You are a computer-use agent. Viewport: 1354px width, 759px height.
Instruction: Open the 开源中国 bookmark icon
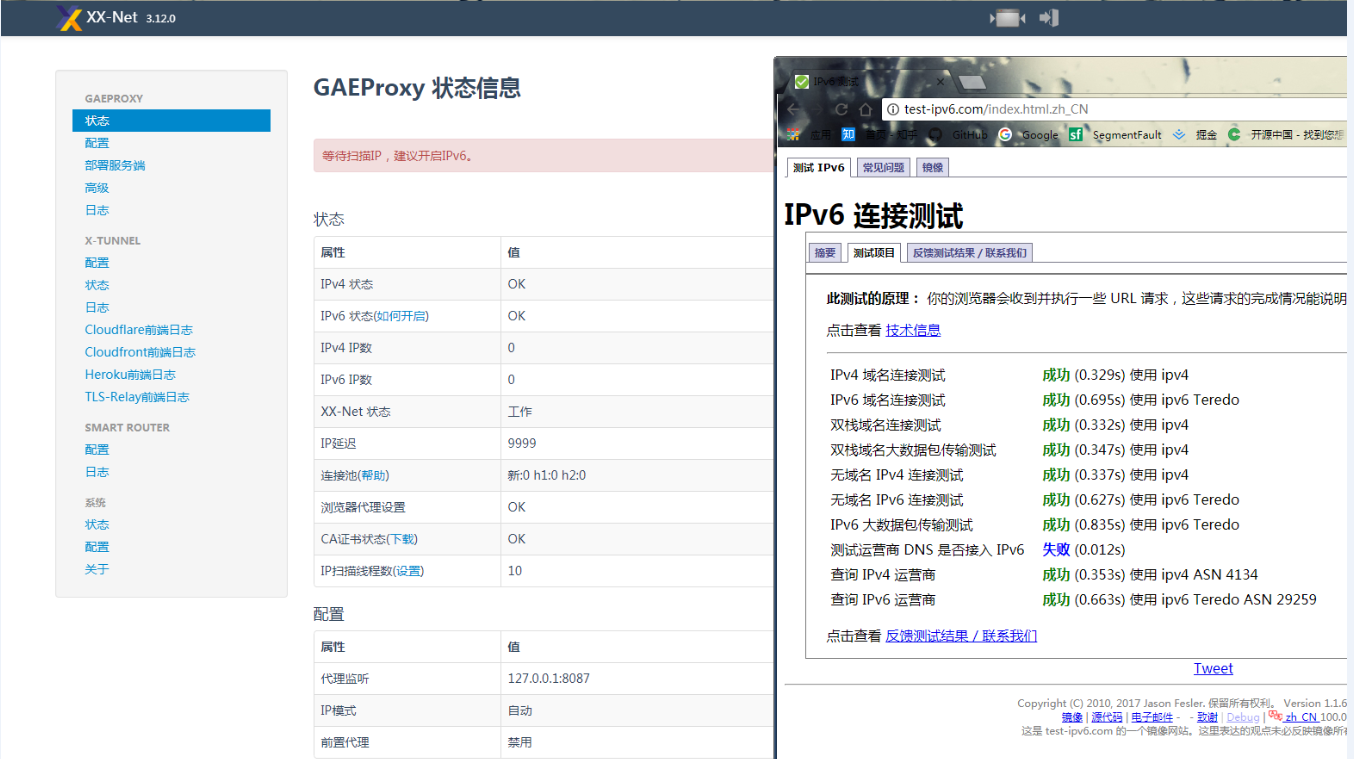[x=1234, y=134]
